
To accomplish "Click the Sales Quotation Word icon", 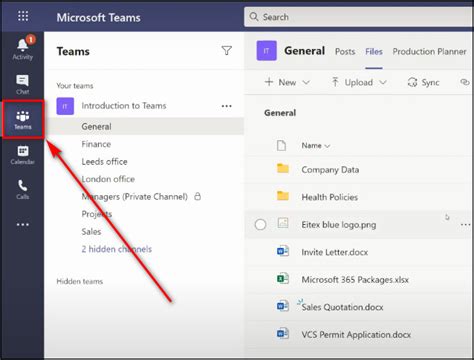I will point(283,306).
